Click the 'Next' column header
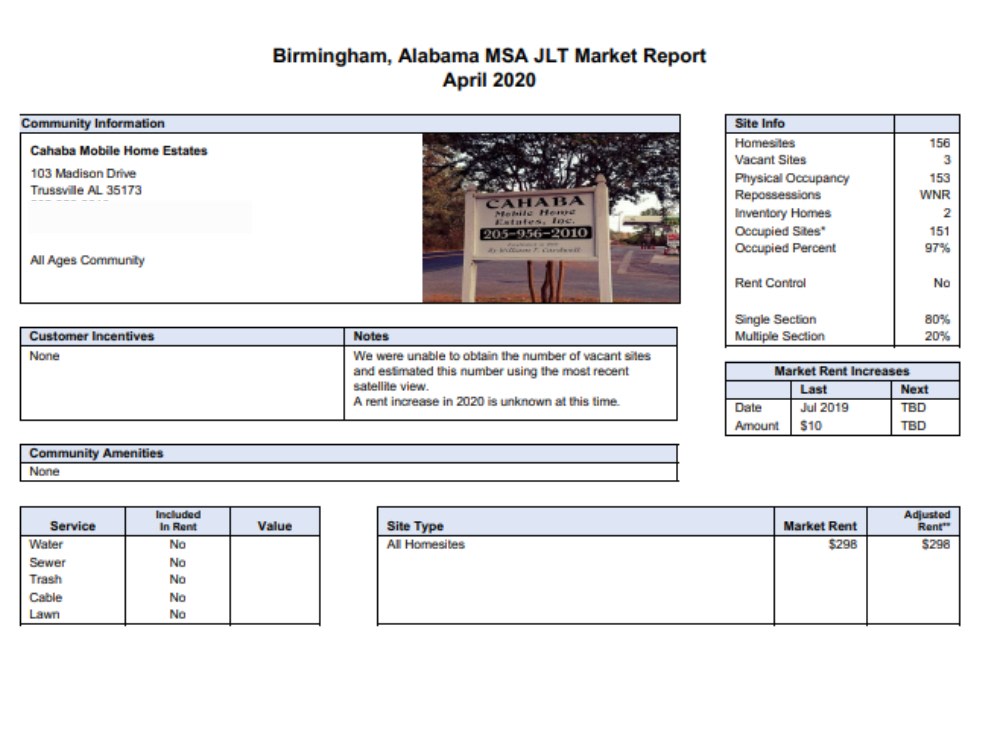Screen dimensions: 1000x750 pyautogui.click(x=914, y=390)
